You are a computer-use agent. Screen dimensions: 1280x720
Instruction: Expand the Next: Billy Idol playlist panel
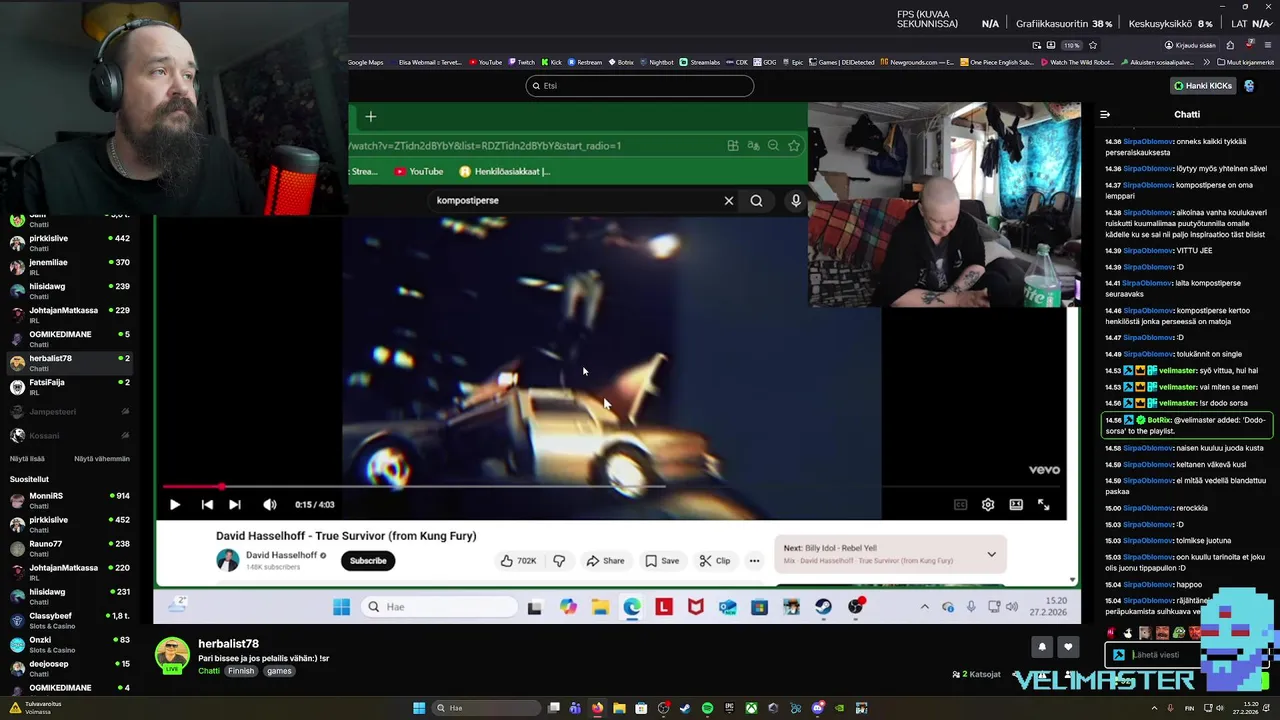click(991, 554)
